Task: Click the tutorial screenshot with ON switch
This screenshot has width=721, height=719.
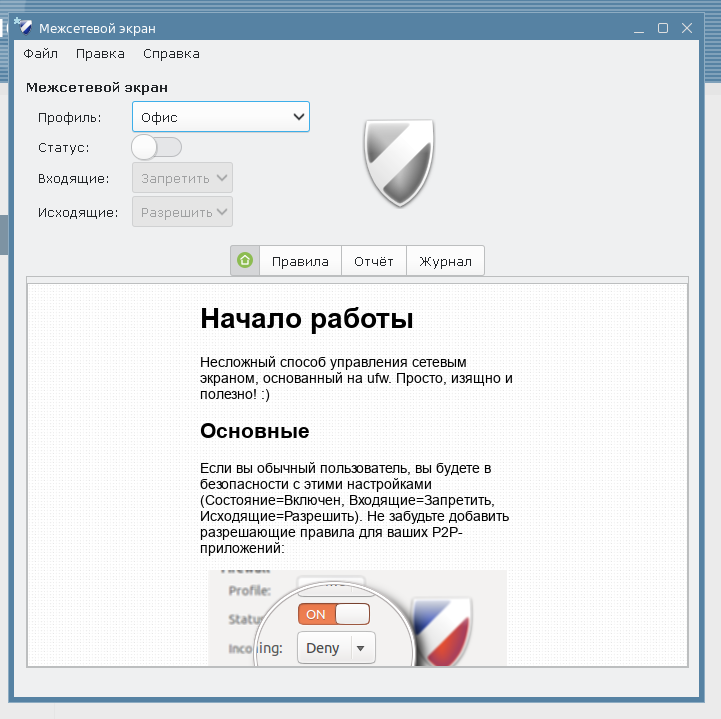Action: (x=357, y=617)
